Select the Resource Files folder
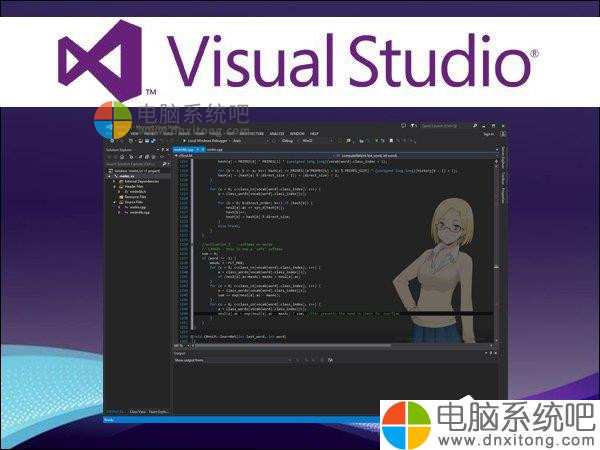Screen dimensions: 600x450 pos(132,197)
